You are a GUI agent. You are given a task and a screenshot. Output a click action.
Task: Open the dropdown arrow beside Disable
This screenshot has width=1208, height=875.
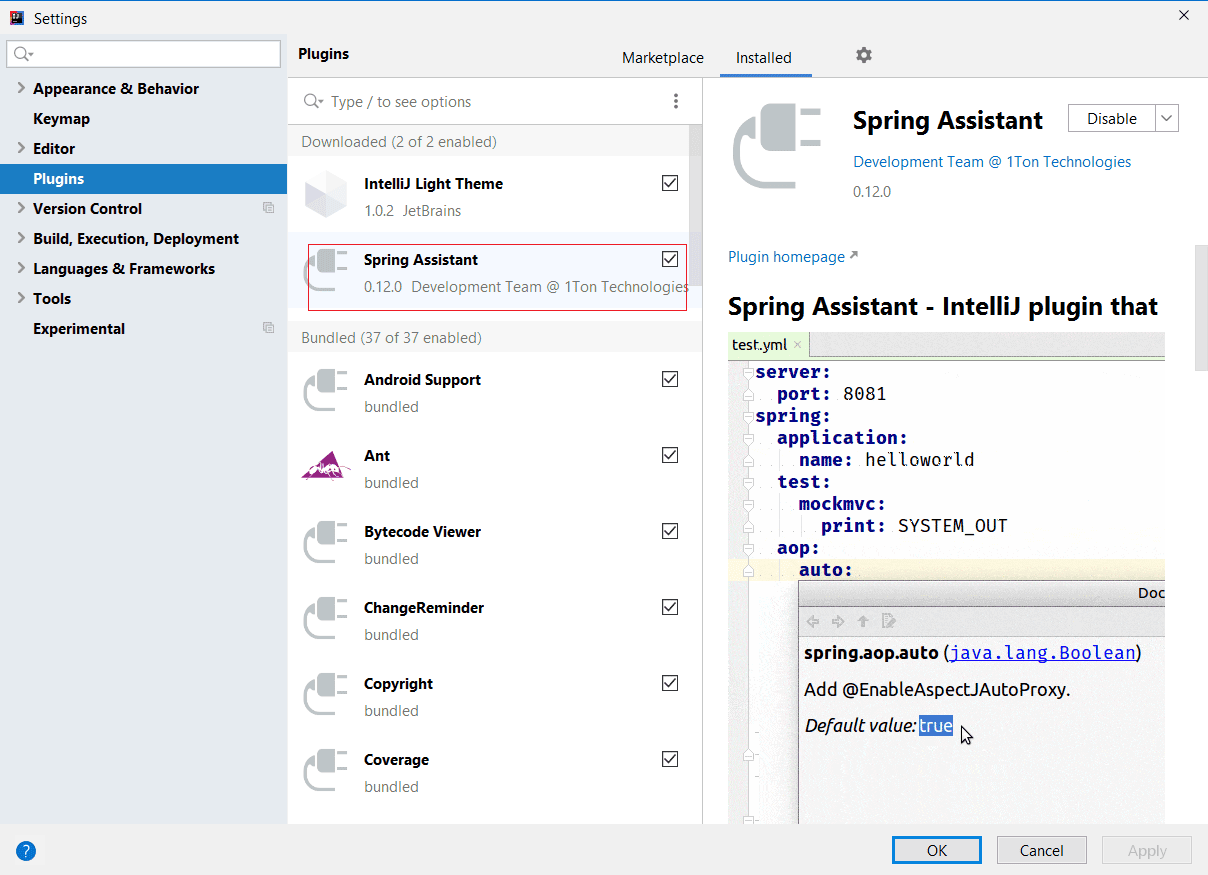(1167, 118)
